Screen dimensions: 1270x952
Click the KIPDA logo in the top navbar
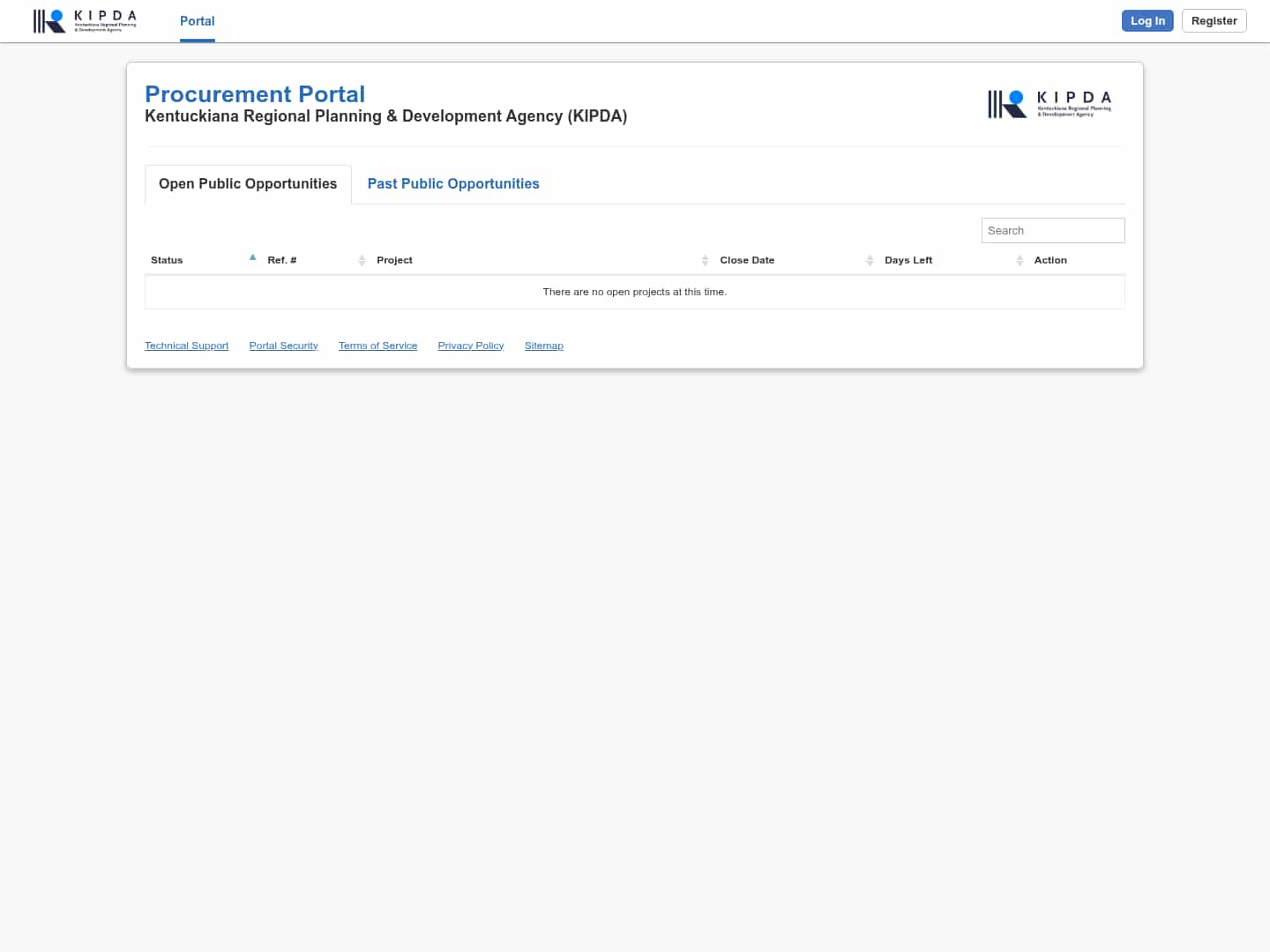(84, 20)
